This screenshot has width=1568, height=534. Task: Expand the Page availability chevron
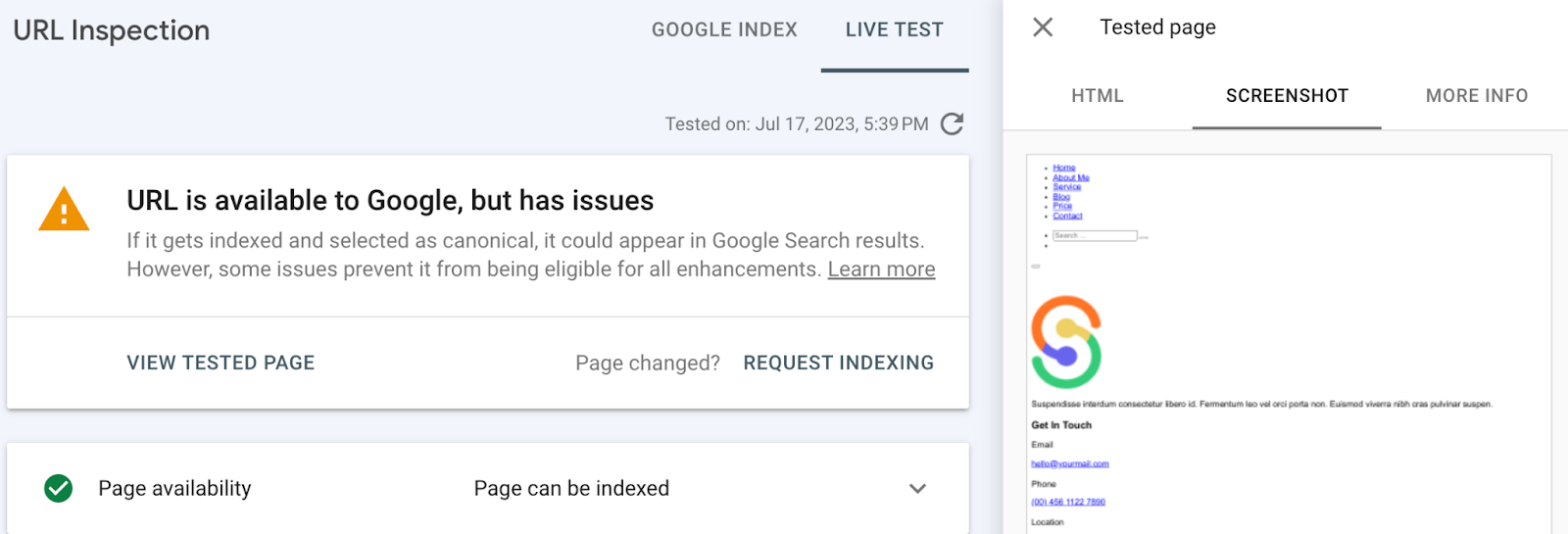pyautogui.click(x=917, y=488)
